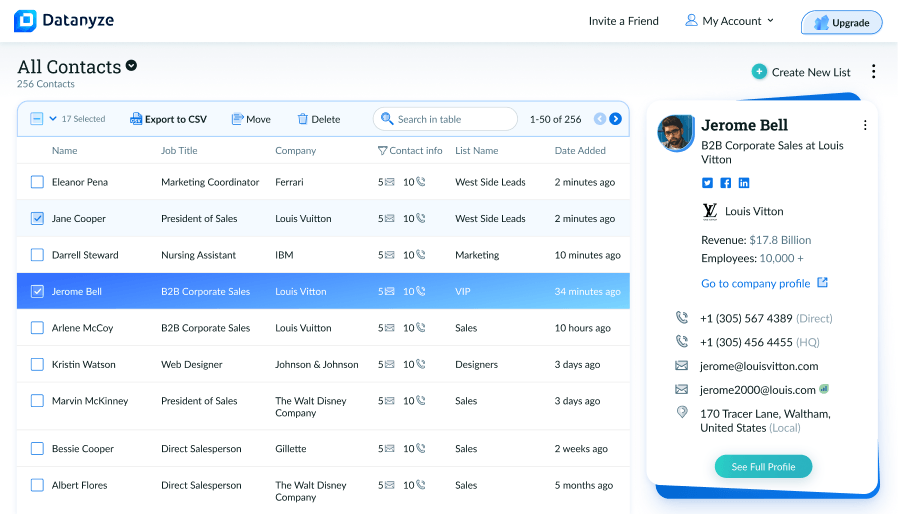Open Jerome Bell's Facebook profile icon
Image resolution: width=912 pixels, height=514 pixels.
[x=726, y=183]
